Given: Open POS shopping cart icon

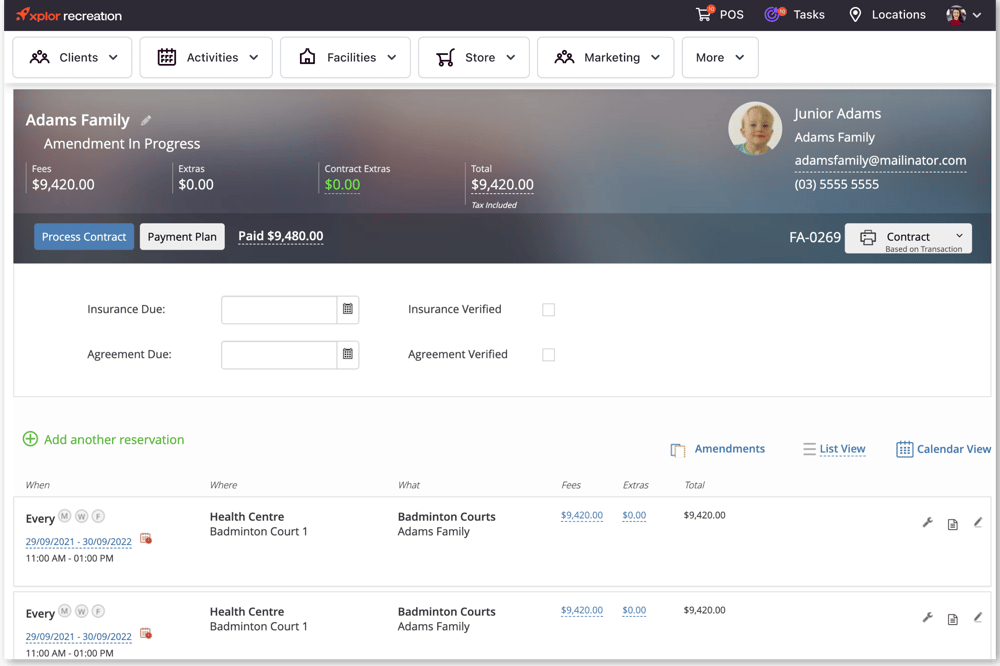Looking at the screenshot, I should pos(704,15).
